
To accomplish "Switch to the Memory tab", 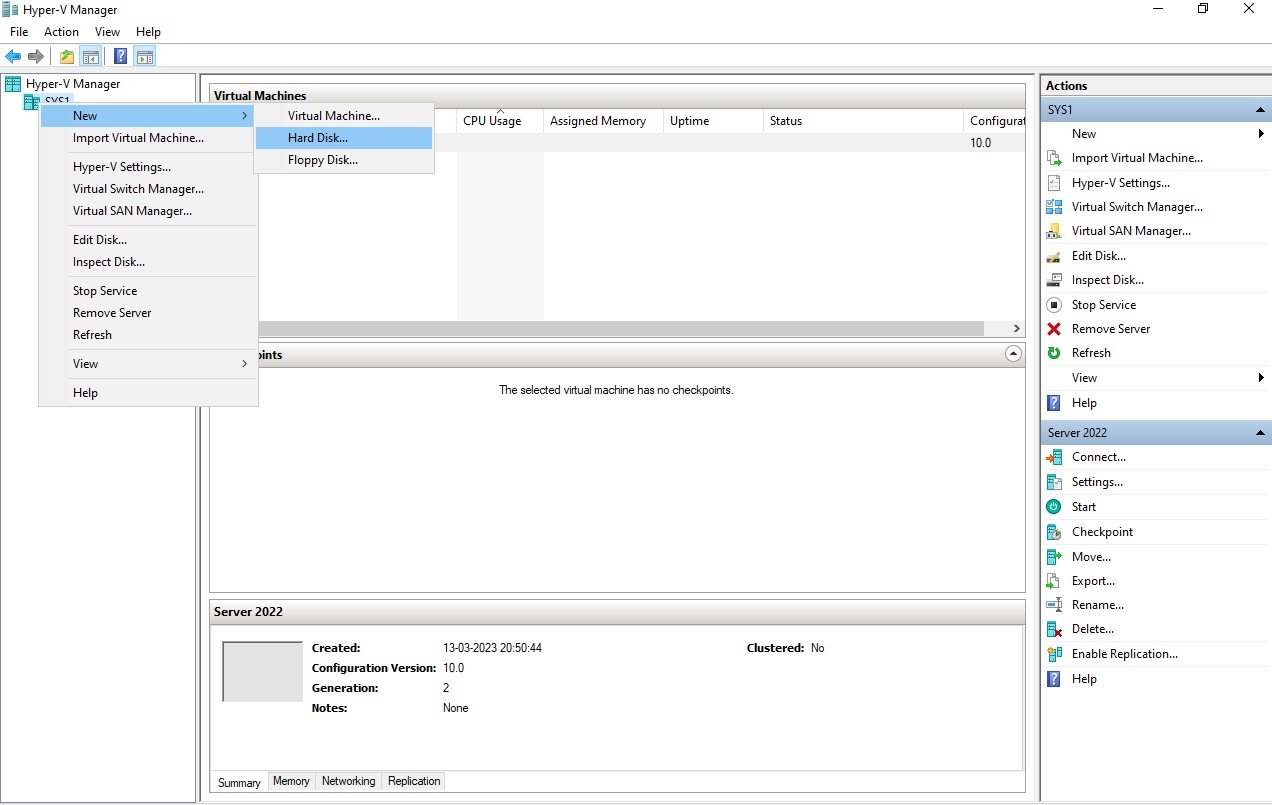I will 291,781.
